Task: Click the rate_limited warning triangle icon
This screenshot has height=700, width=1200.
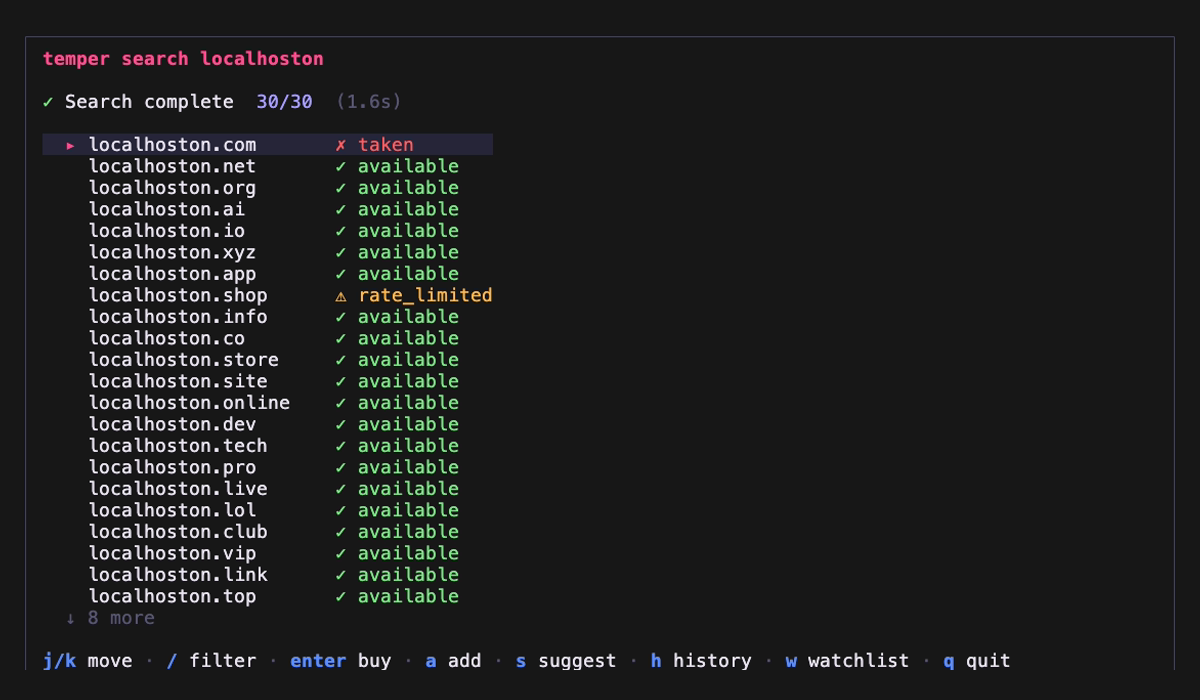Action: pyautogui.click(x=341, y=296)
